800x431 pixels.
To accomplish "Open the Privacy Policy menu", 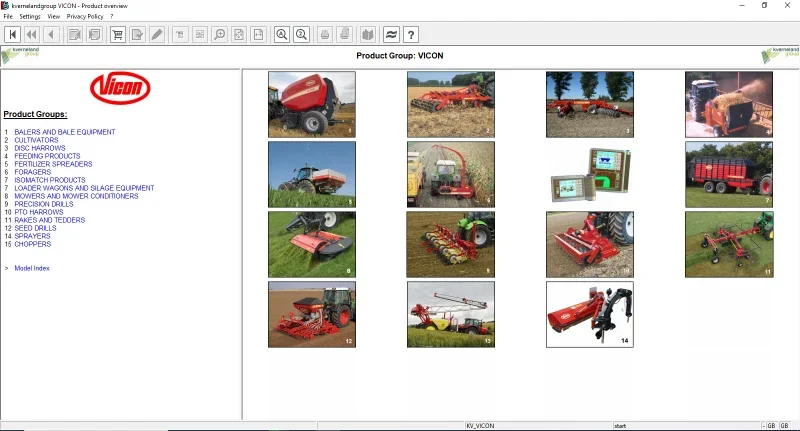I will click(85, 16).
